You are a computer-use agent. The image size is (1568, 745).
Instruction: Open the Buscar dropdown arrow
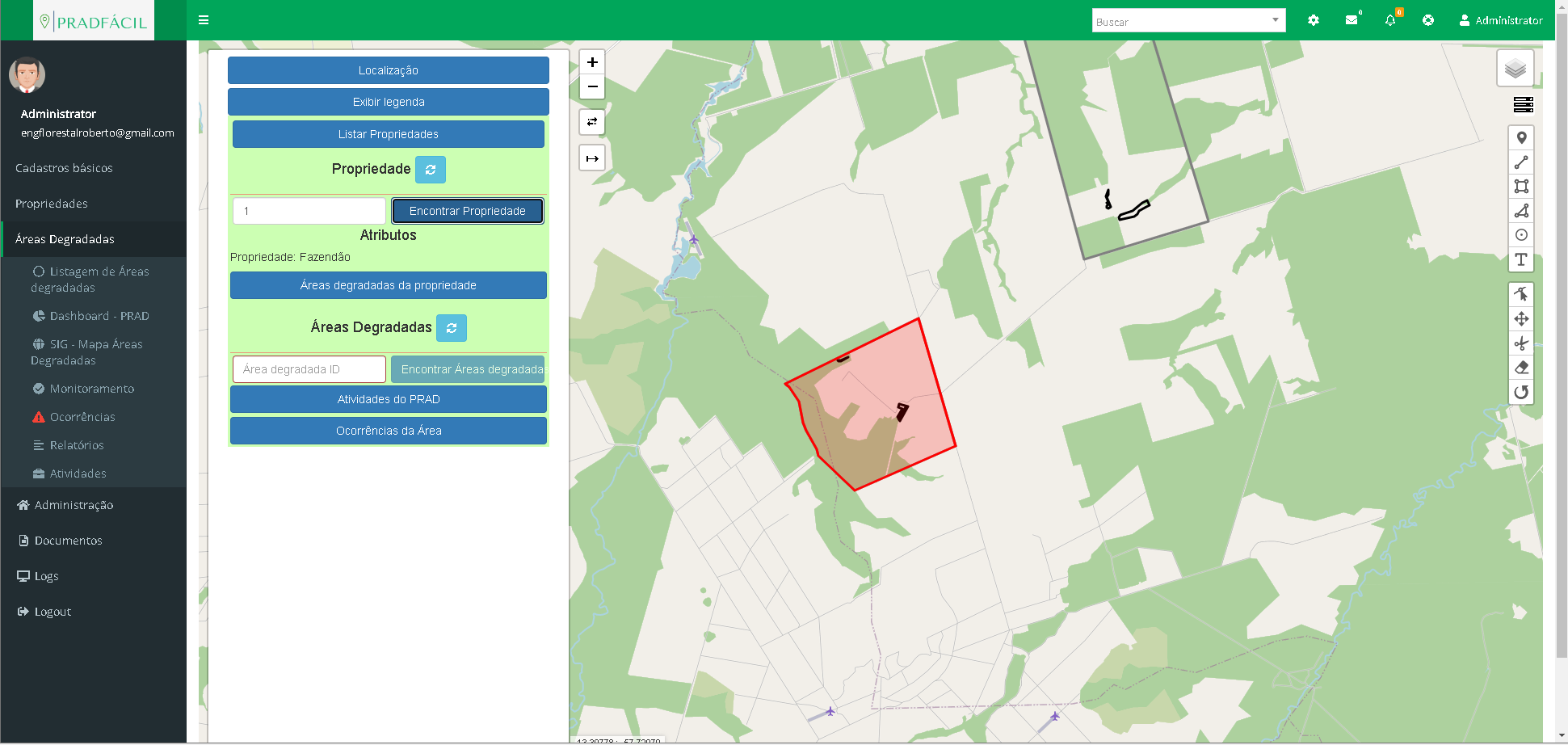1276,20
